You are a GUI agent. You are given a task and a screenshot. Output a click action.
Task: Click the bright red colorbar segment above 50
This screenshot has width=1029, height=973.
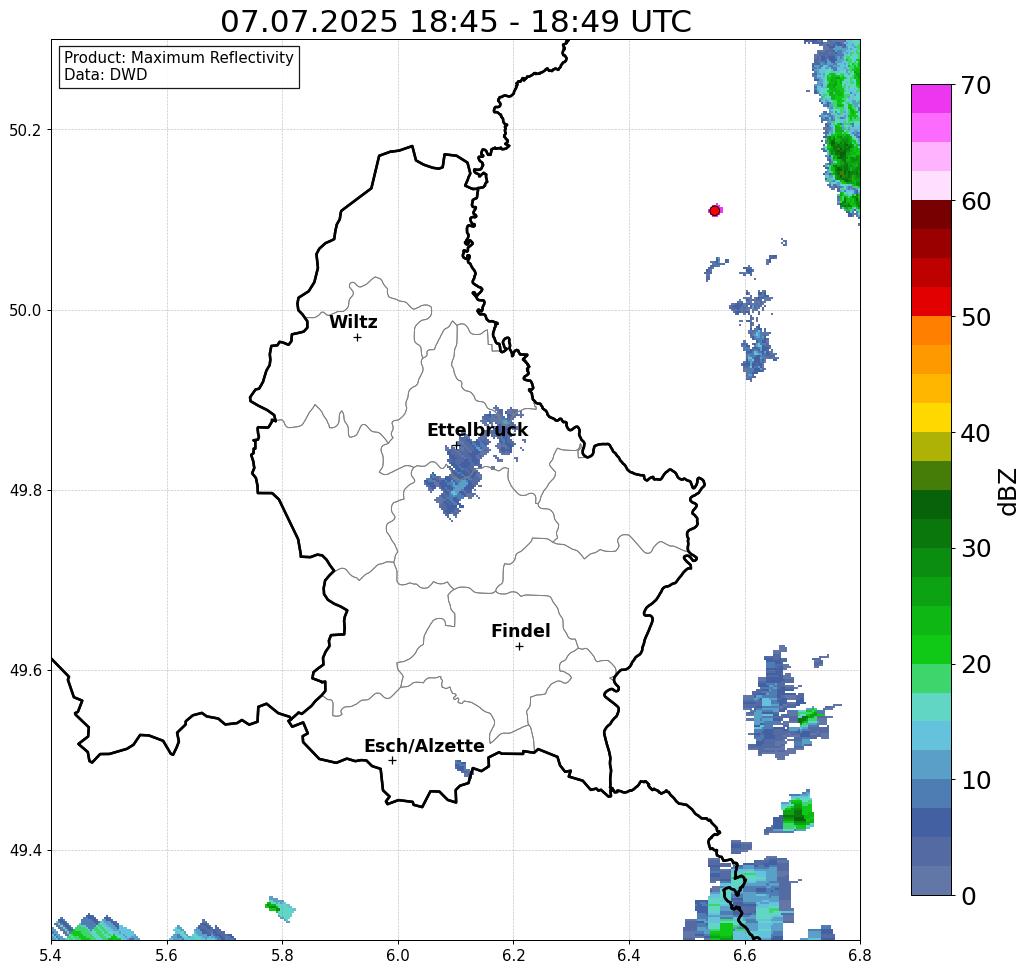931,302
